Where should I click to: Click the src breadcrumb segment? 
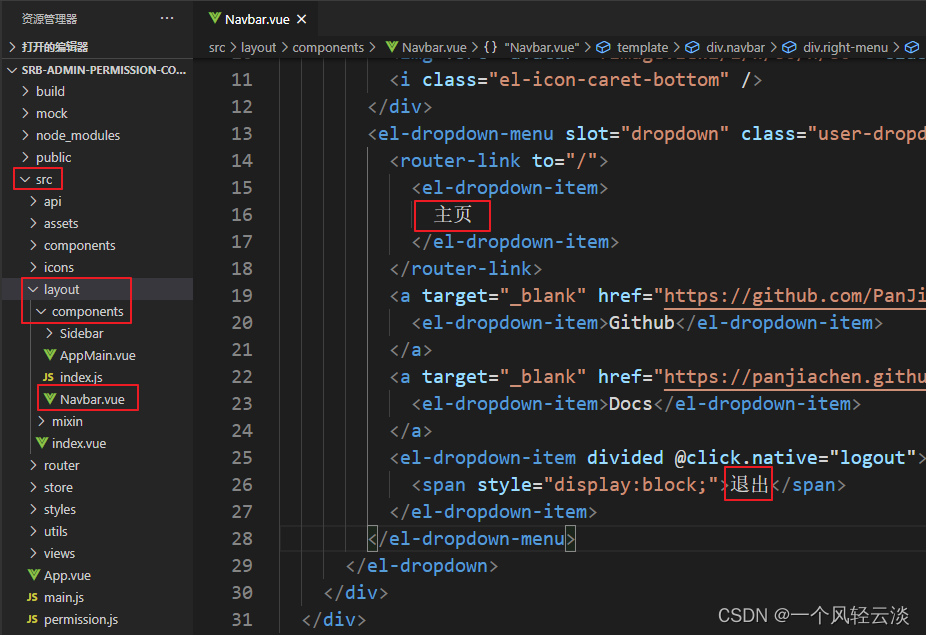coord(217,47)
